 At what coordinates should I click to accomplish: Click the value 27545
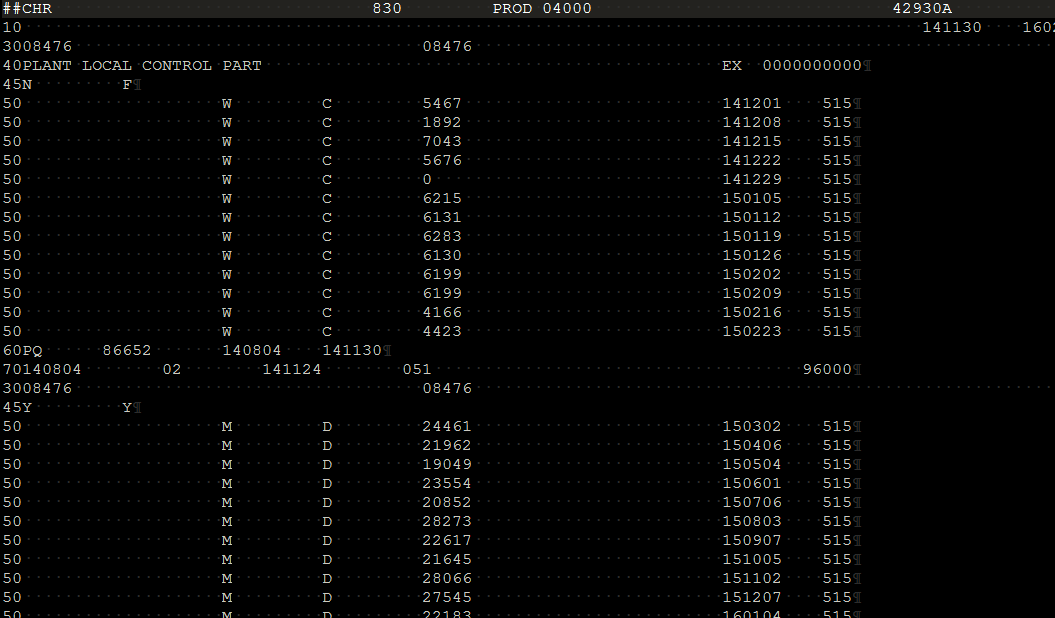pos(446,598)
